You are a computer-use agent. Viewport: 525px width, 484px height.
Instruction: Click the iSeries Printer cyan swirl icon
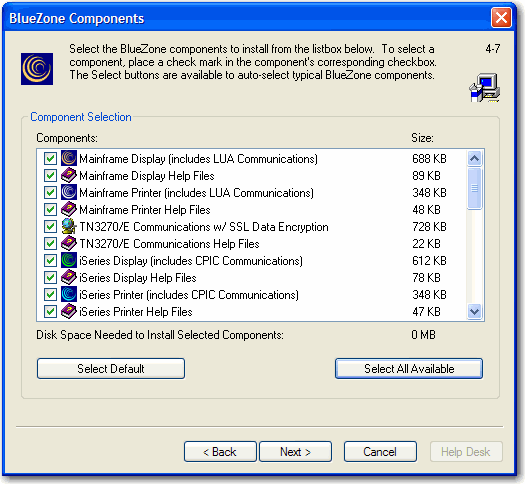click(x=69, y=294)
